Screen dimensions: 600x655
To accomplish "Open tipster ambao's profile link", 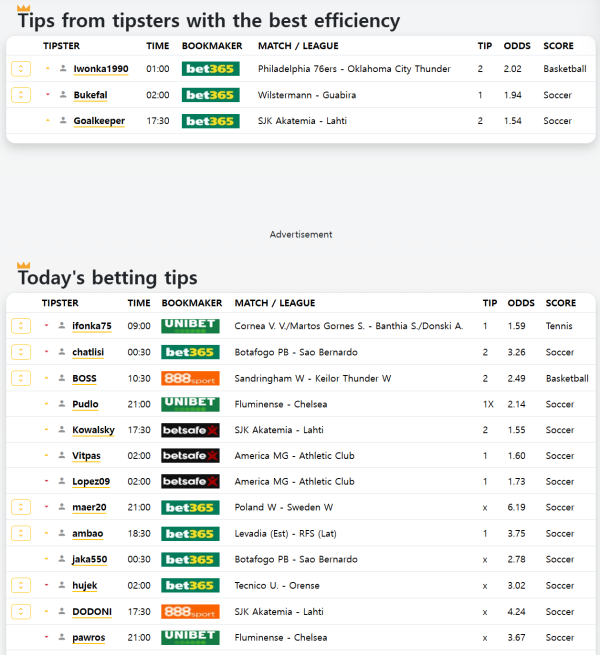I will coord(87,534).
